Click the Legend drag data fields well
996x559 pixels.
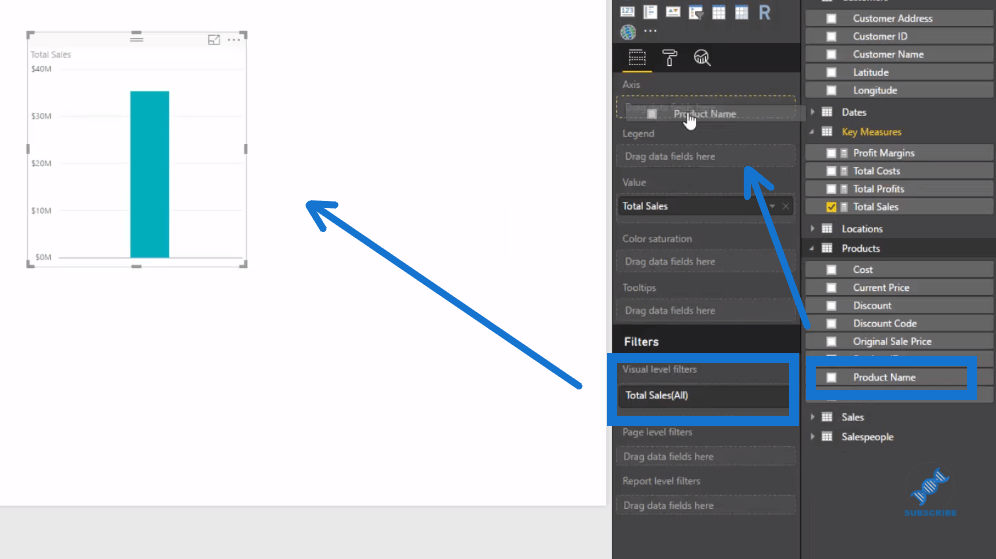[705, 156]
